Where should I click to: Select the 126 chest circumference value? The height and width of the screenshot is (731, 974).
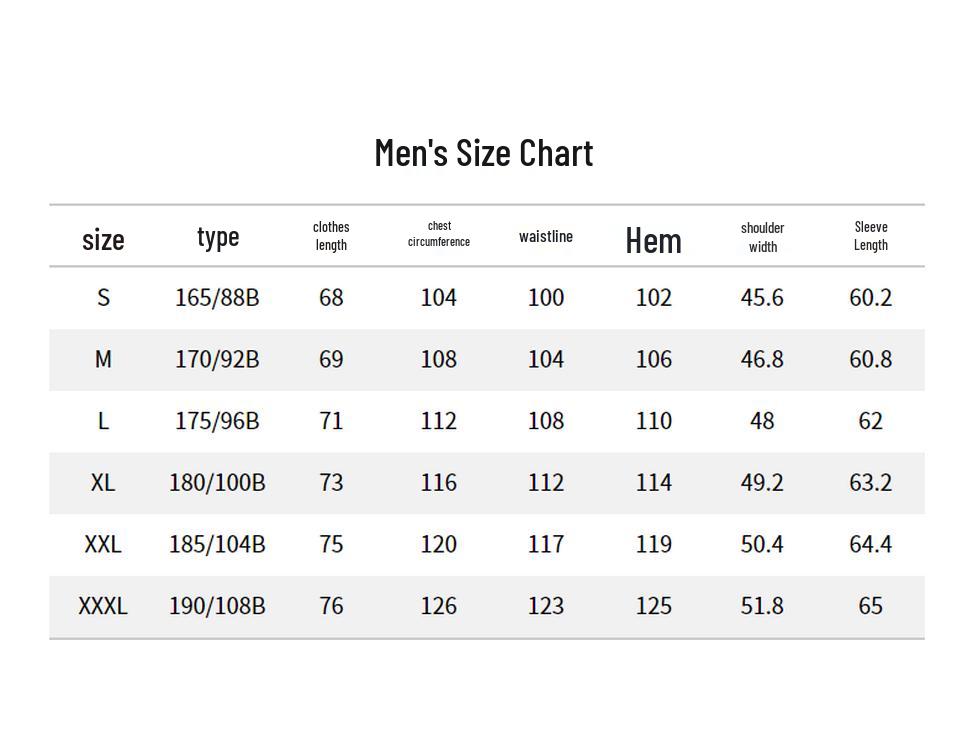(x=439, y=606)
